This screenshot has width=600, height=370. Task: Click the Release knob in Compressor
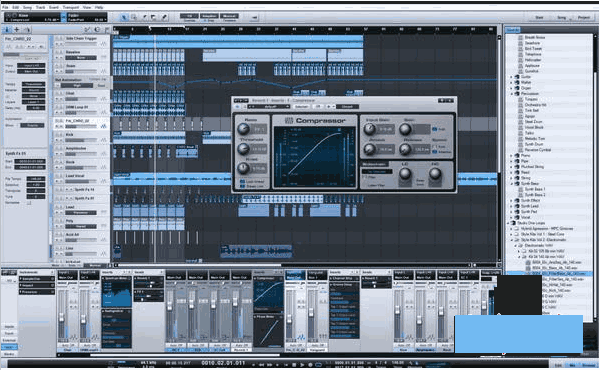[405, 149]
